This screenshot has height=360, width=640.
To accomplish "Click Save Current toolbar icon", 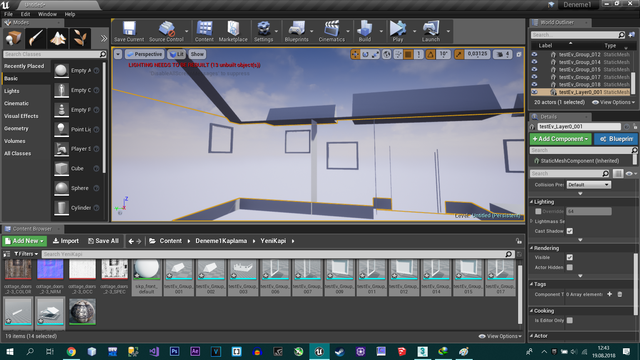I will (129, 31).
